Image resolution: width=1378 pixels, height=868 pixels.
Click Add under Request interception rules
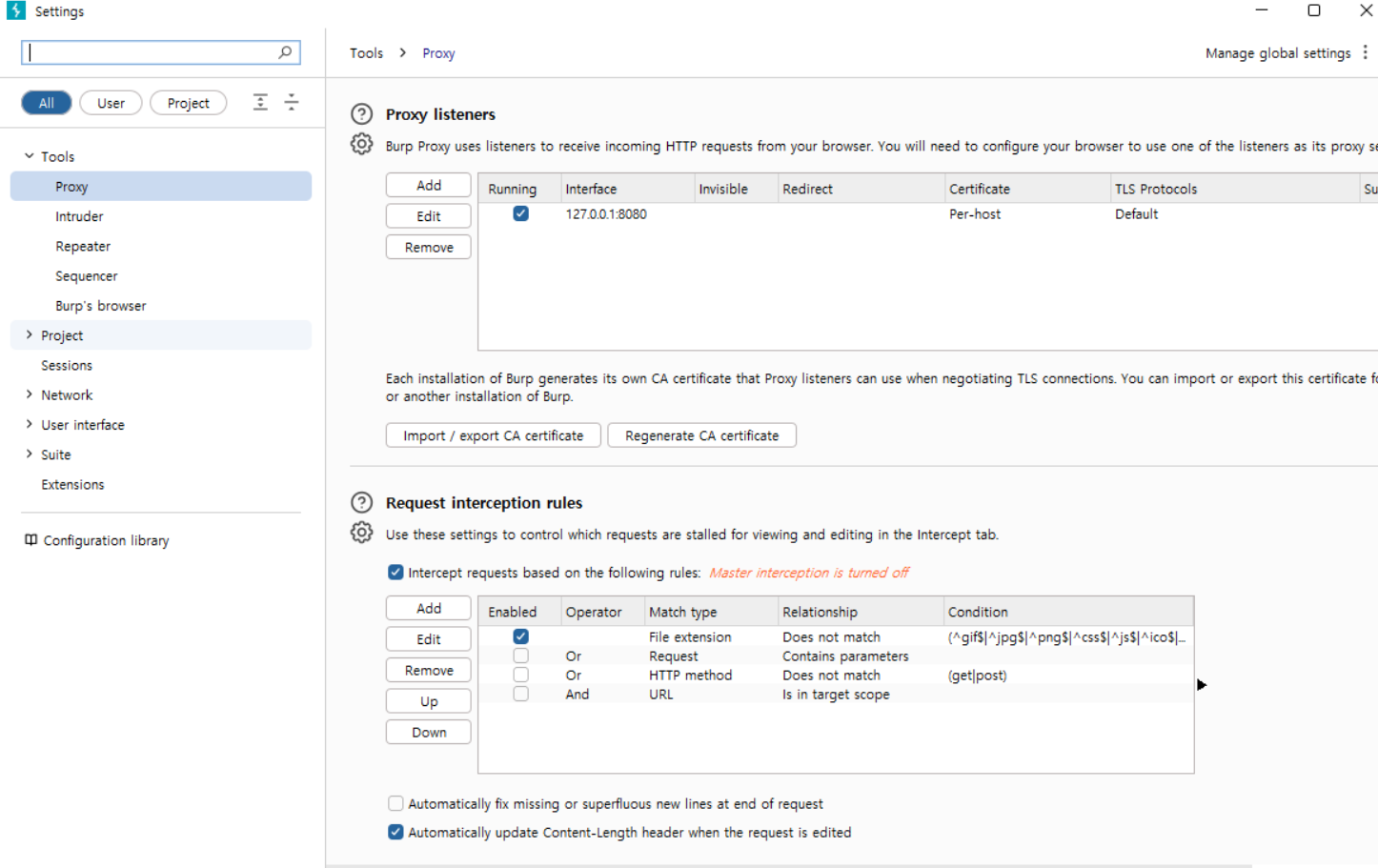(429, 608)
